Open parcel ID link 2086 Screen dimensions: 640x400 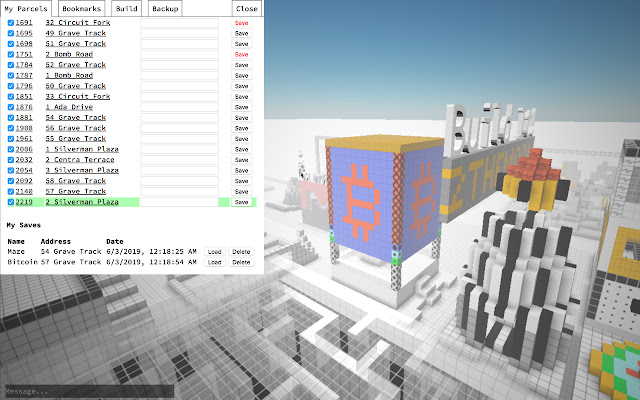24,149
